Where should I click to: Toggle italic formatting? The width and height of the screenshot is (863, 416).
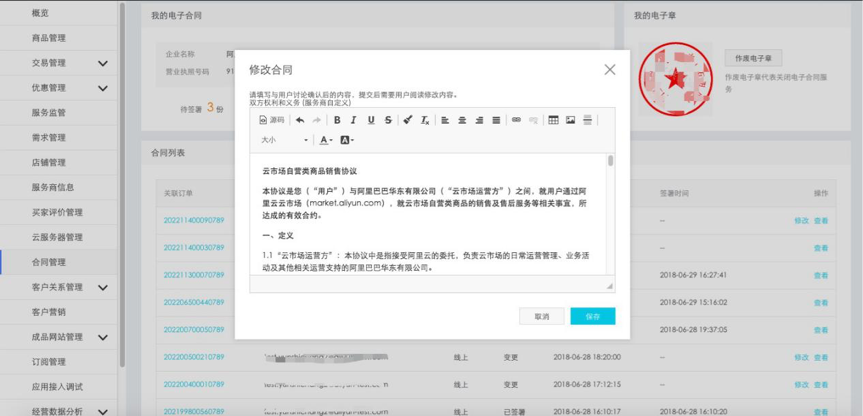point(354,120)
